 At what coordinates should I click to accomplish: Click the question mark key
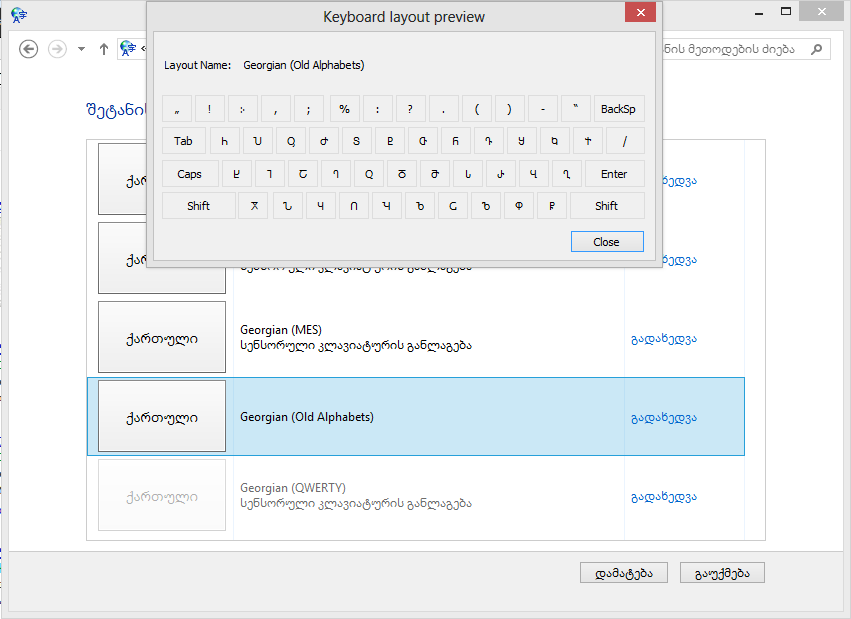[410, 109]
